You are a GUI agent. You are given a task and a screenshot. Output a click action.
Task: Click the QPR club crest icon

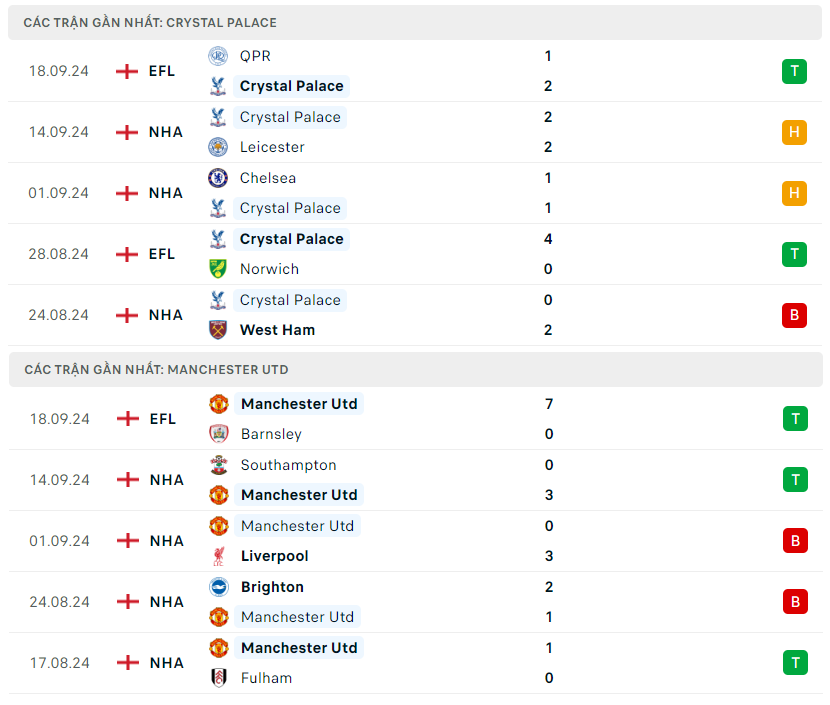point(217,56)
